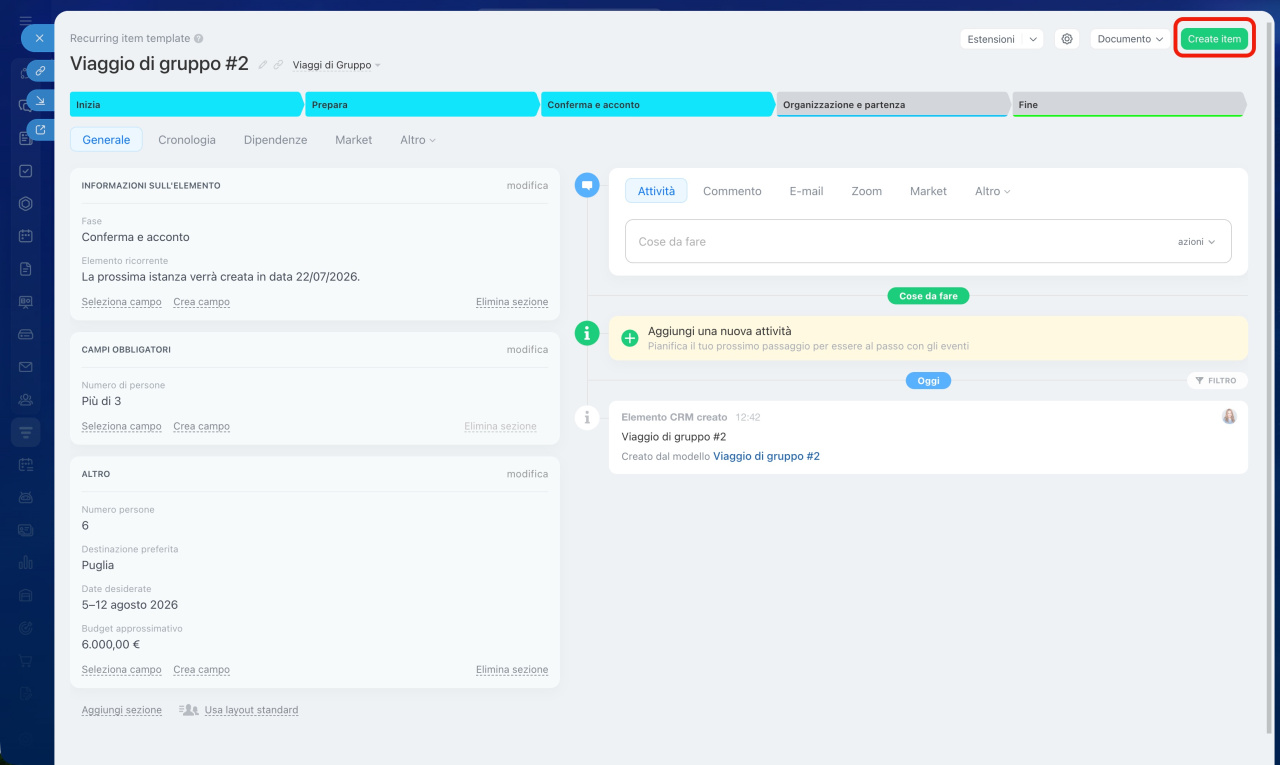Click the CRM funnel icon in the left sidebar

coord(26,432)
